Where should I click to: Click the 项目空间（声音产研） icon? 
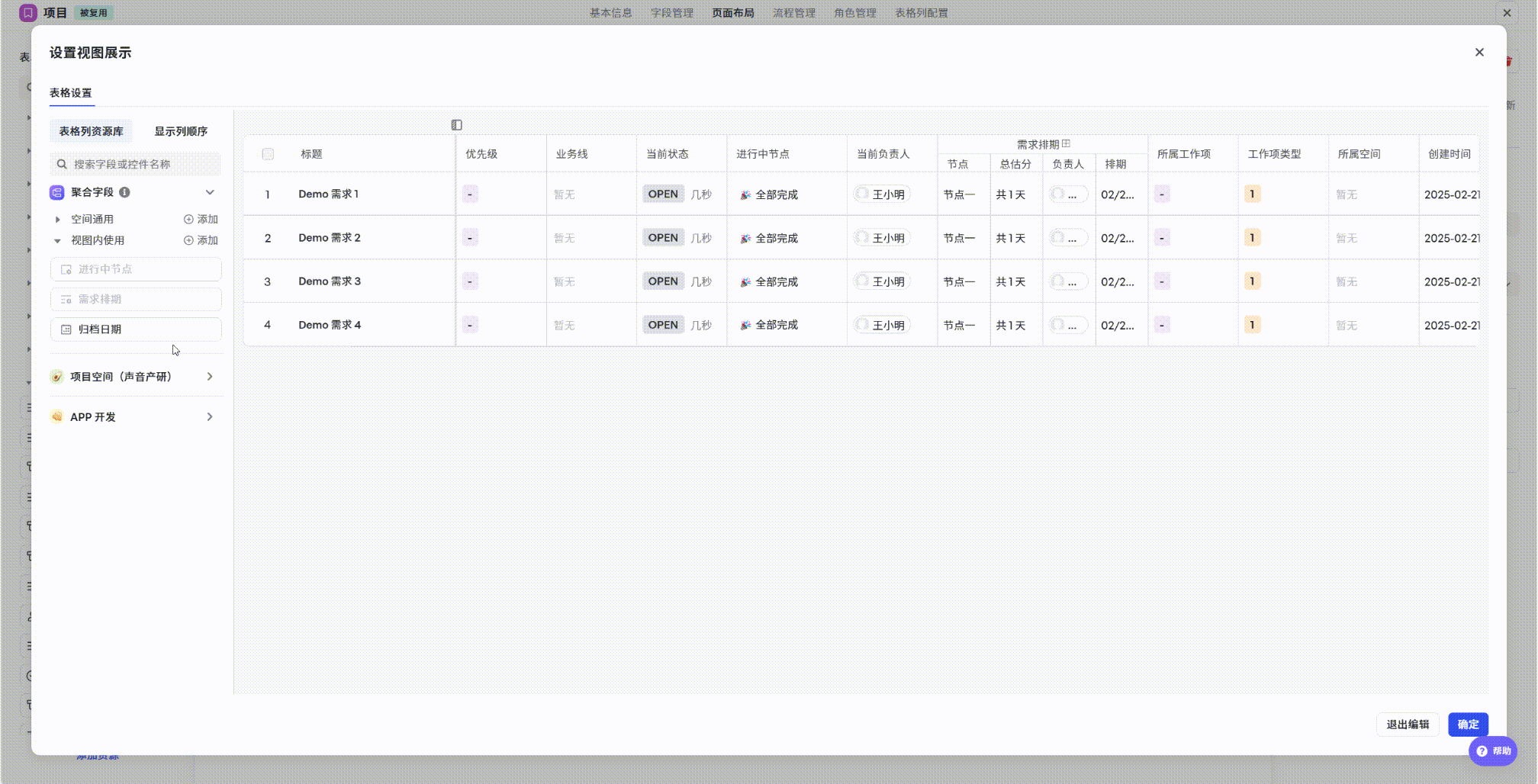[x=56, y=377]
